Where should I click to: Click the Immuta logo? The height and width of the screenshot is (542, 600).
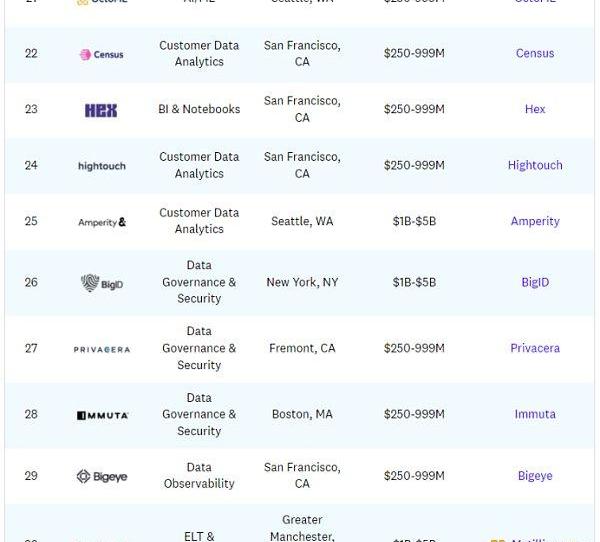point(102,415)
